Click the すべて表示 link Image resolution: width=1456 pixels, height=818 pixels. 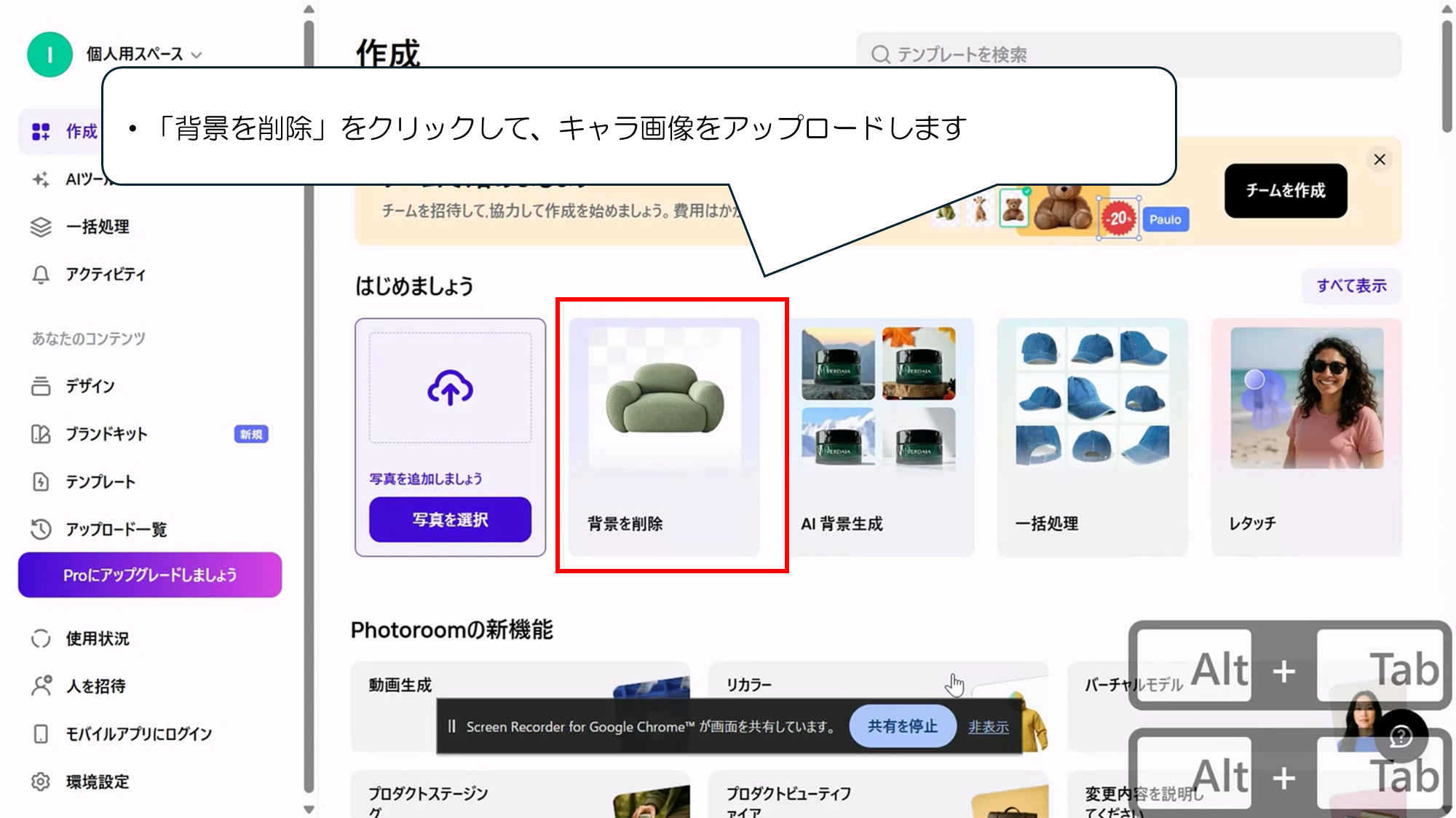click(x=1351, y=286)
